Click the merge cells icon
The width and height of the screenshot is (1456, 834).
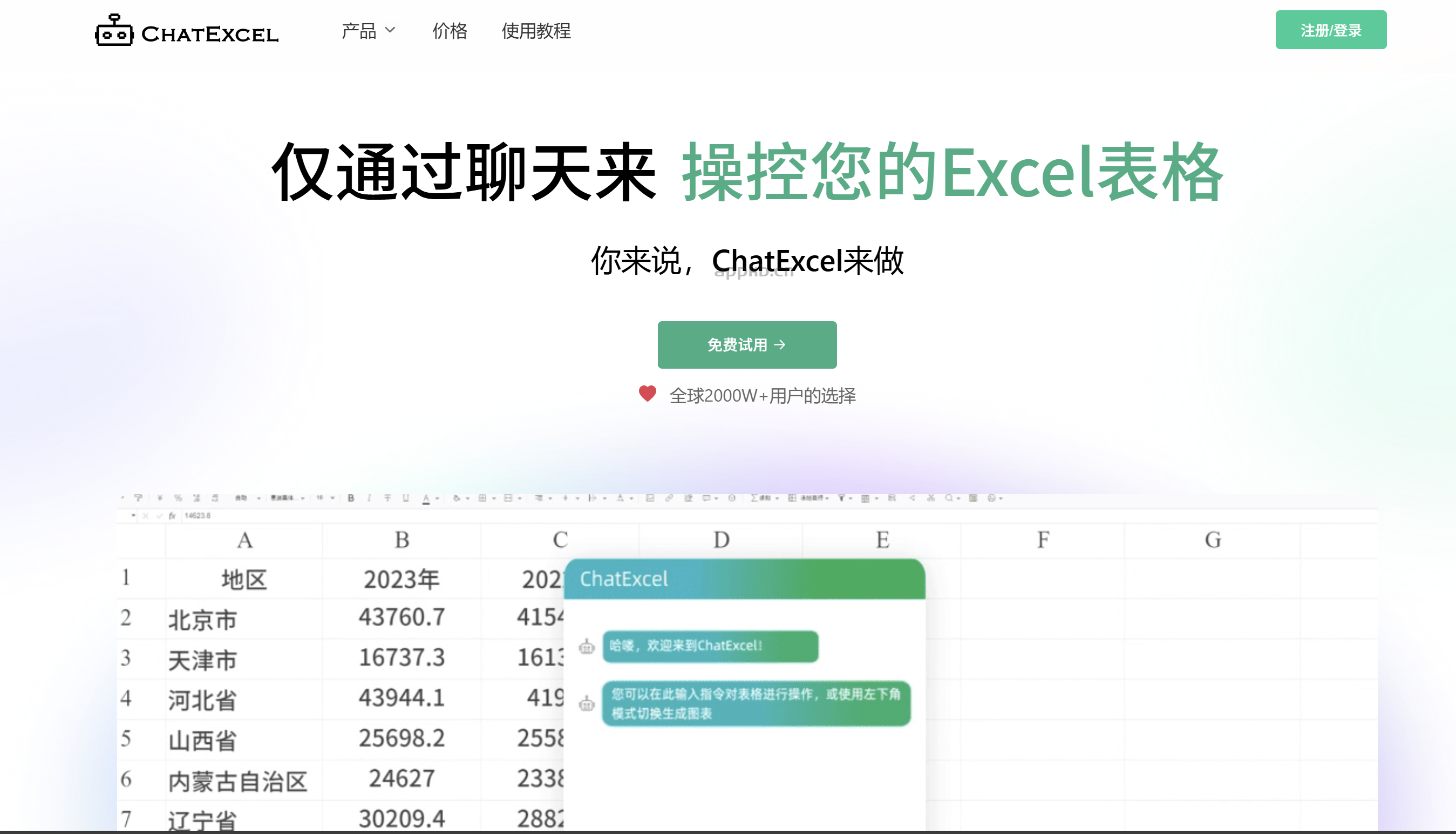point(508,498)
